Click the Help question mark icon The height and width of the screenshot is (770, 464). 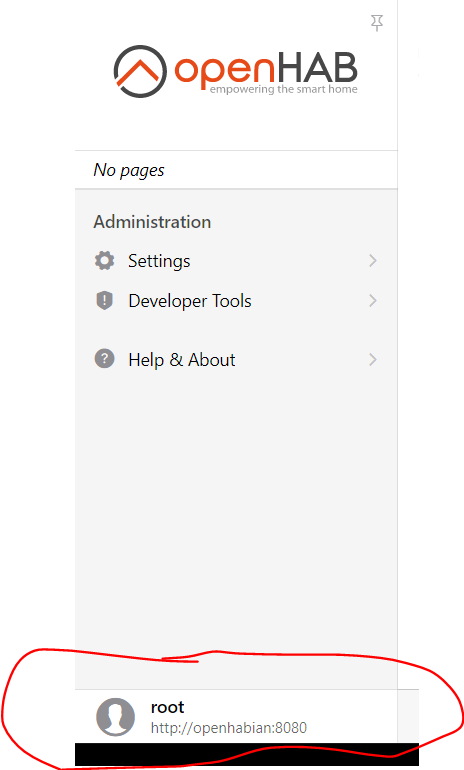tap(104, 358)
